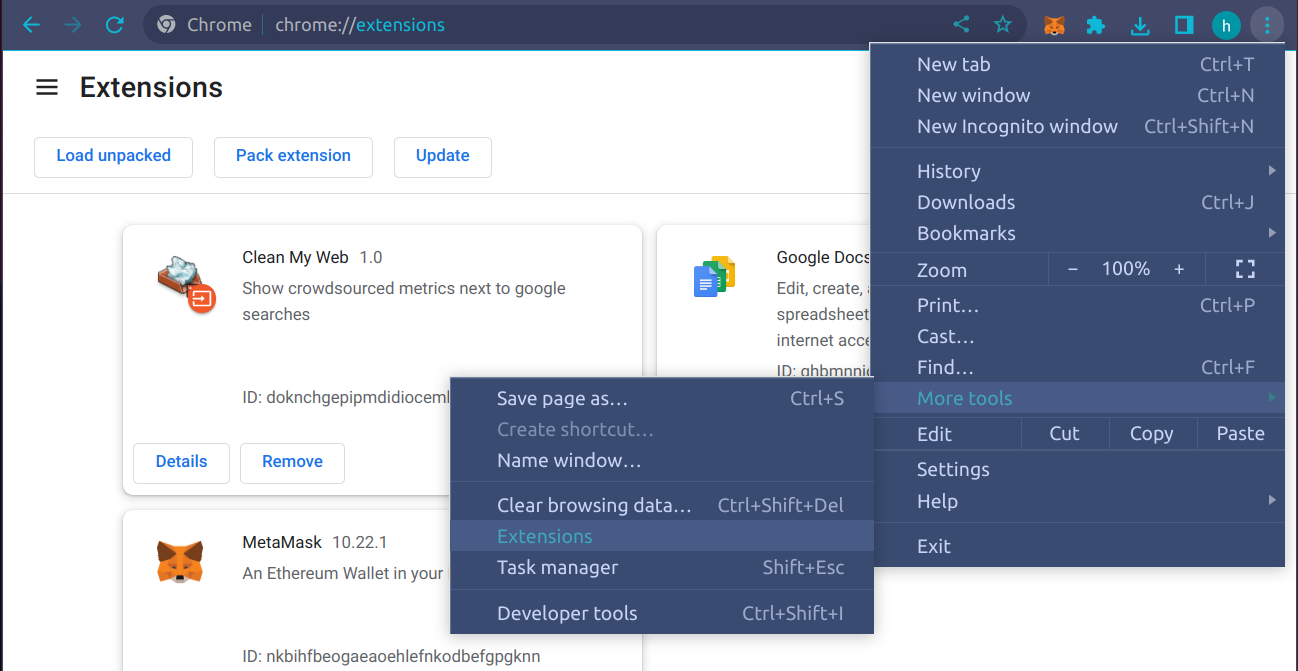Reload the extensions page

point(115,25)
